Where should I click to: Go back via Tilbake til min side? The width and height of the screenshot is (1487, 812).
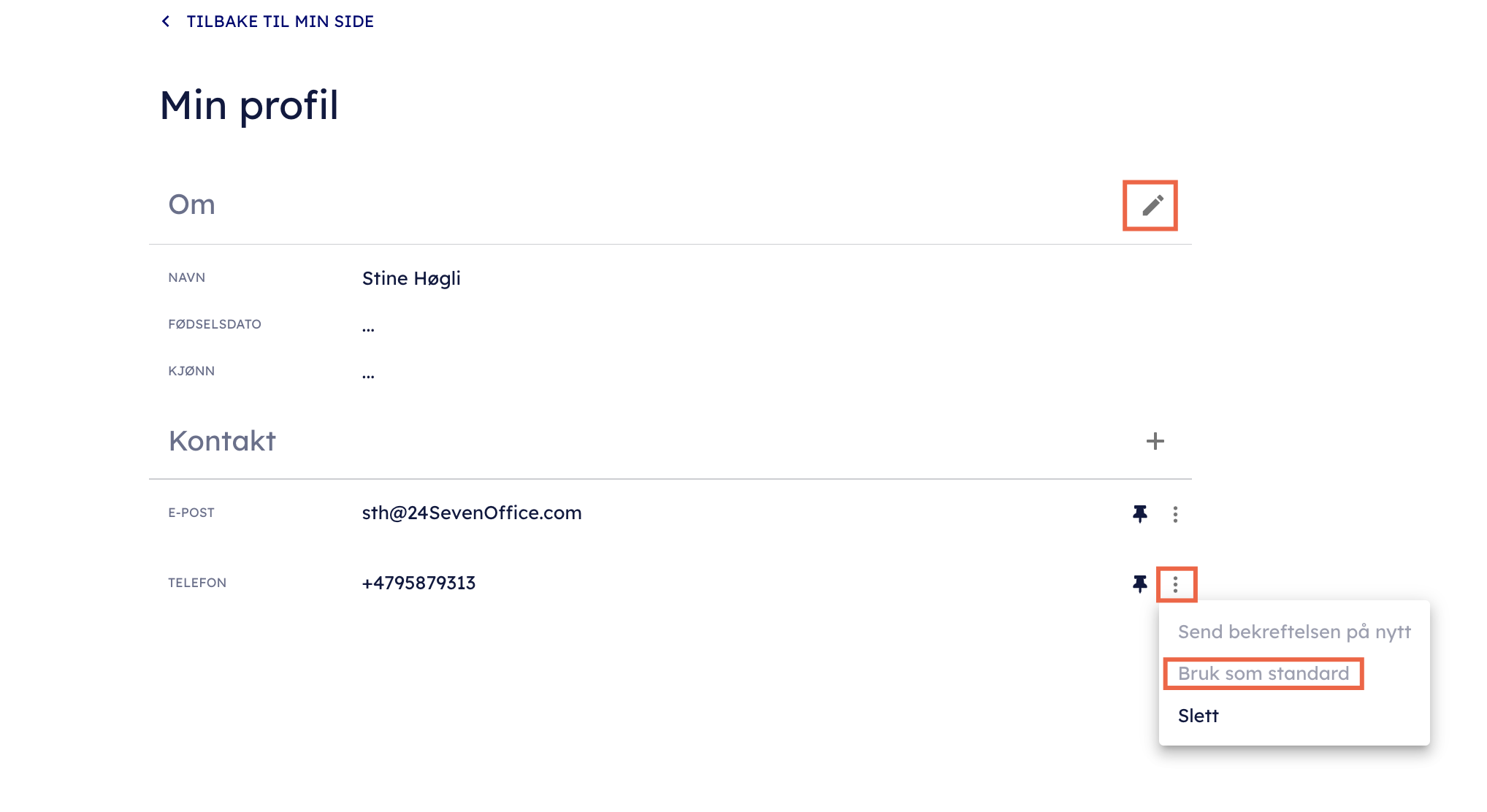coord(280,22)
